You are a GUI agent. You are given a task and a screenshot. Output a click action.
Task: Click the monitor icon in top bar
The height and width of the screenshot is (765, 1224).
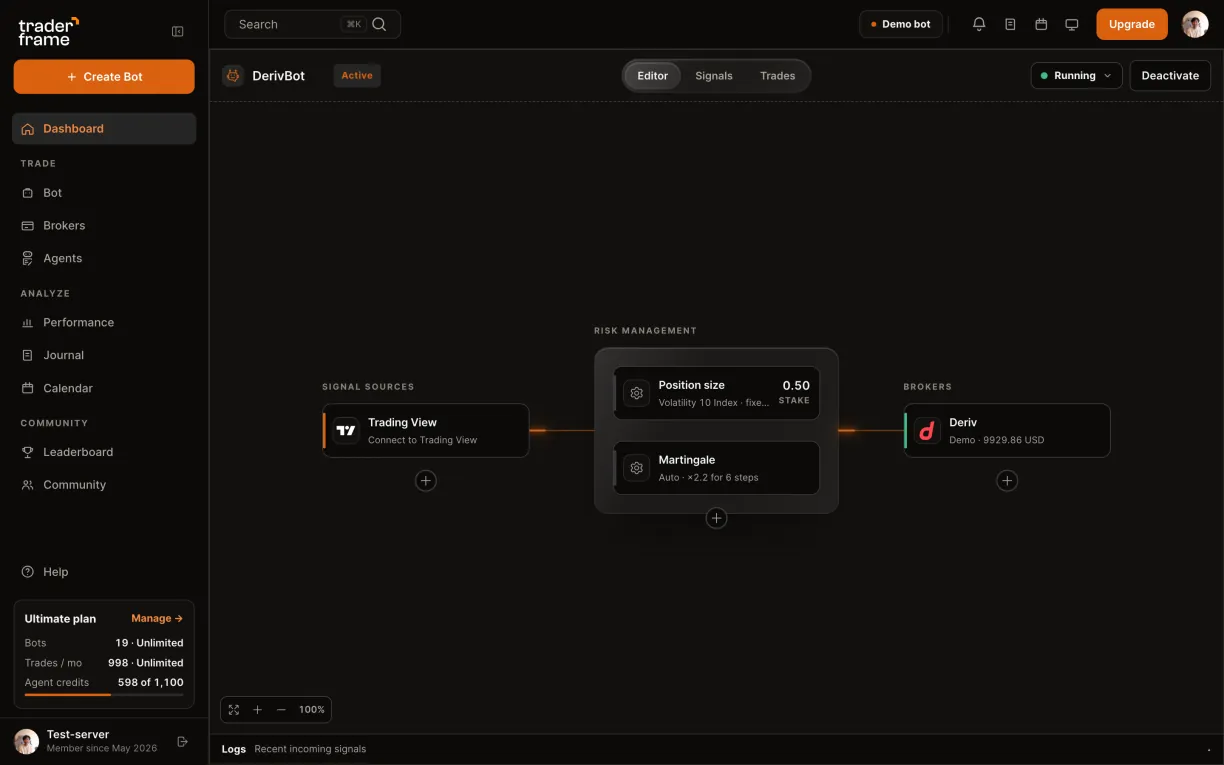(1072, 24)
